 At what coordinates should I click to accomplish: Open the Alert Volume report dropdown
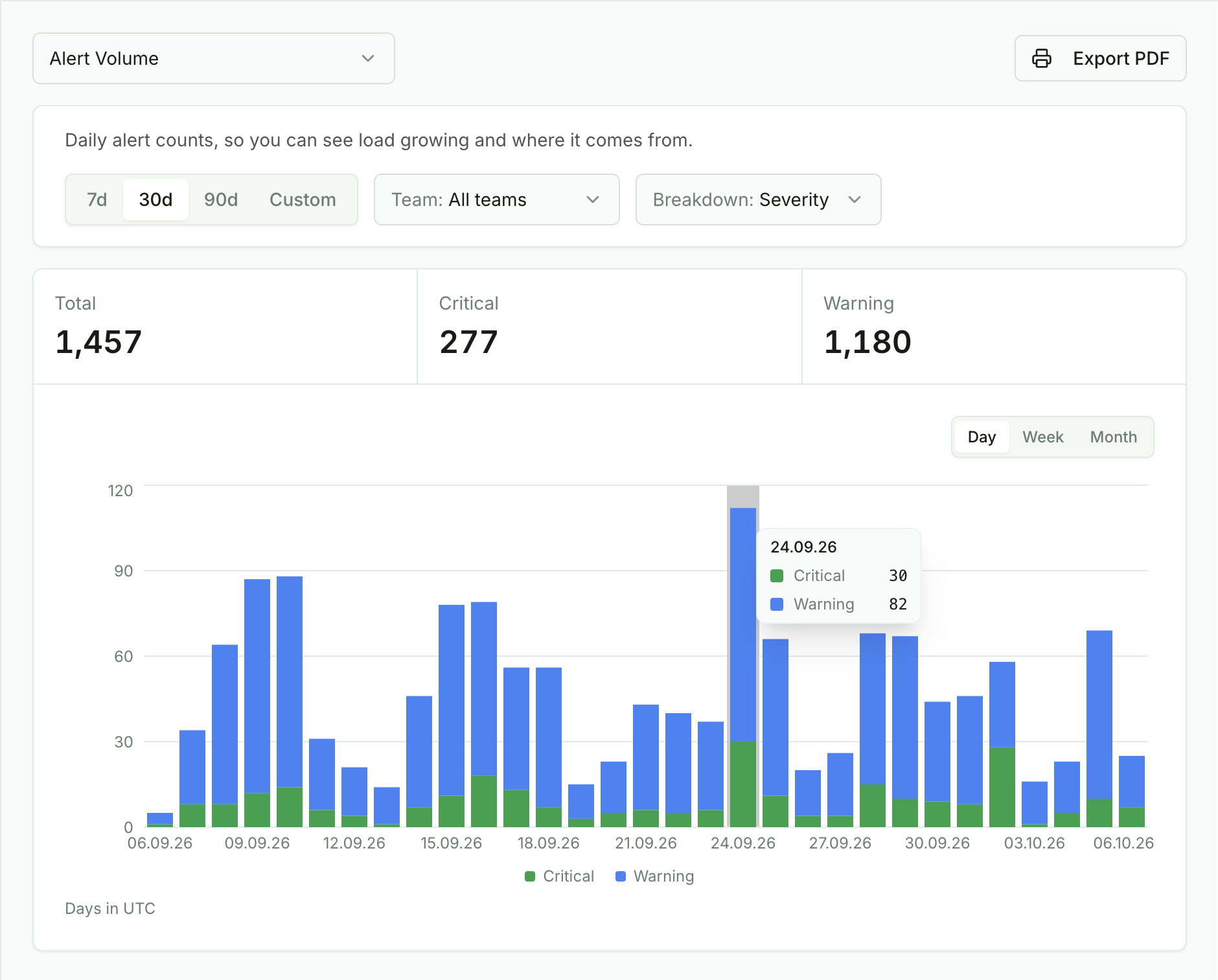214,58
